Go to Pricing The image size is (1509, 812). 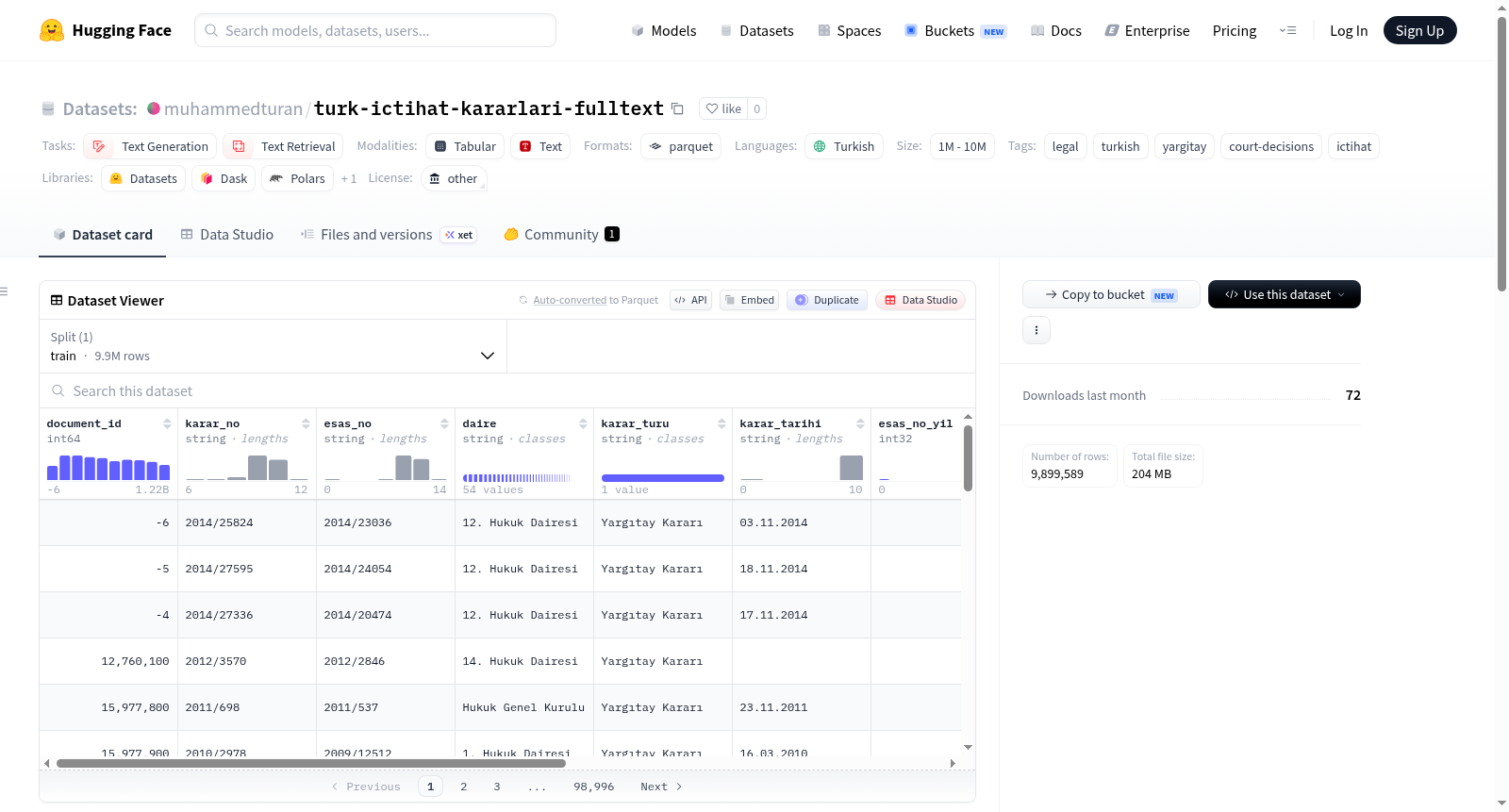coord(1235,30)
